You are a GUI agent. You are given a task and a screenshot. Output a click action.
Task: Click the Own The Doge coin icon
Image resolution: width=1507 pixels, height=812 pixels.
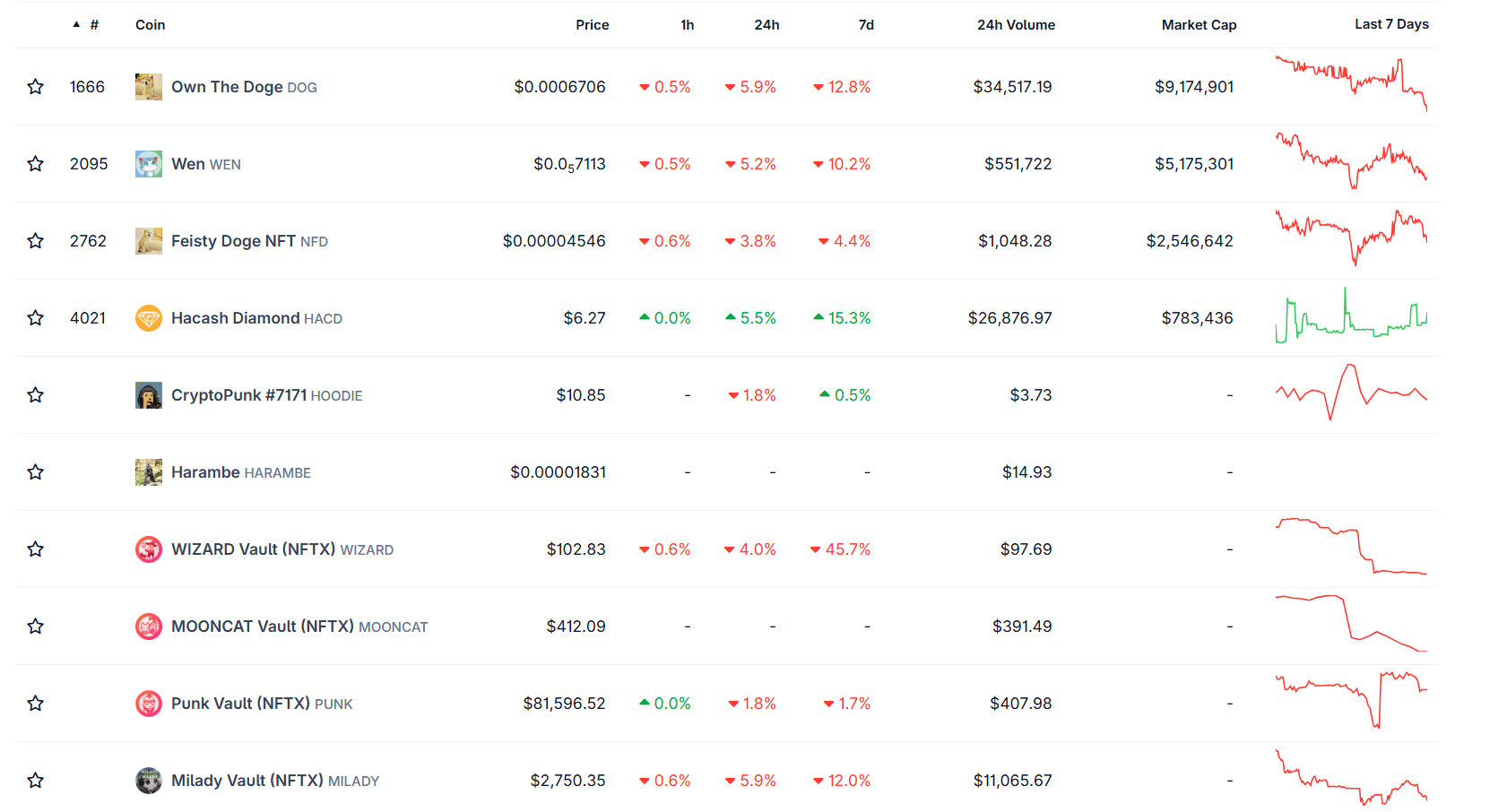pyautogui.click(x=149, y=87)
